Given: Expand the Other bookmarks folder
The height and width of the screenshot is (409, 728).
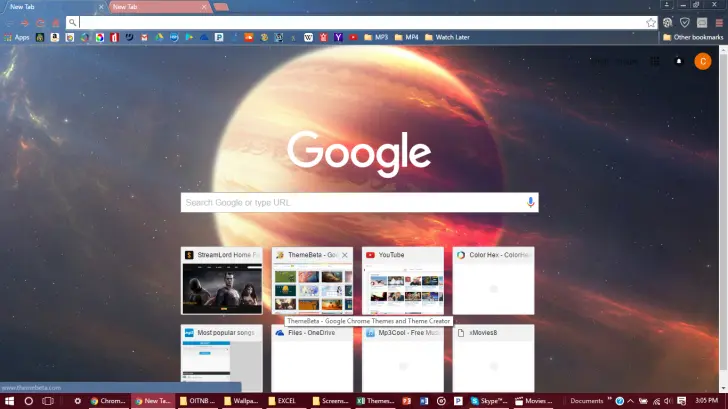Looking at the screenshot, I should click(x=693, y=37).
